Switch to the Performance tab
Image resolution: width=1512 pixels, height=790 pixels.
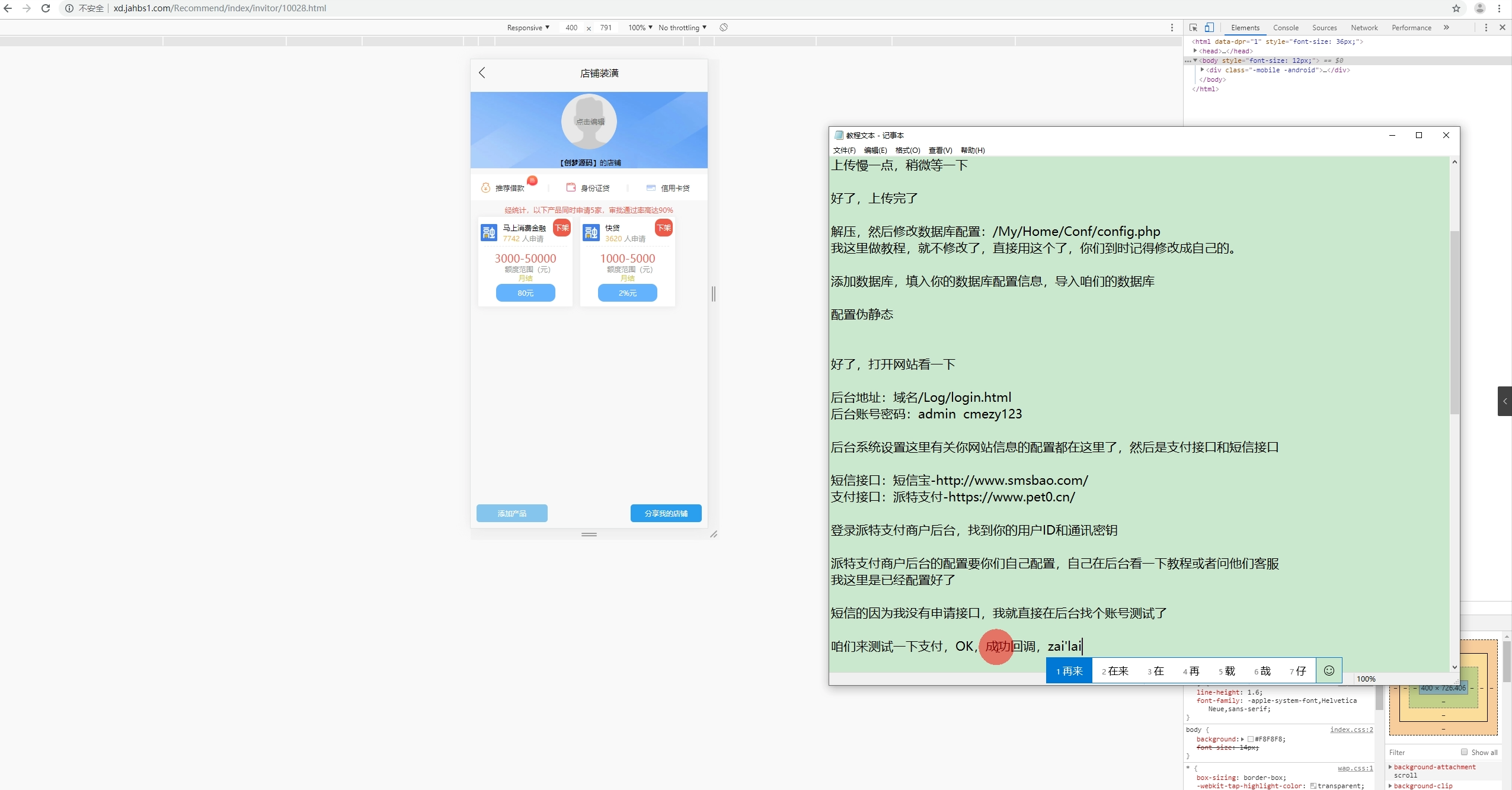[x=1411, y=28]
